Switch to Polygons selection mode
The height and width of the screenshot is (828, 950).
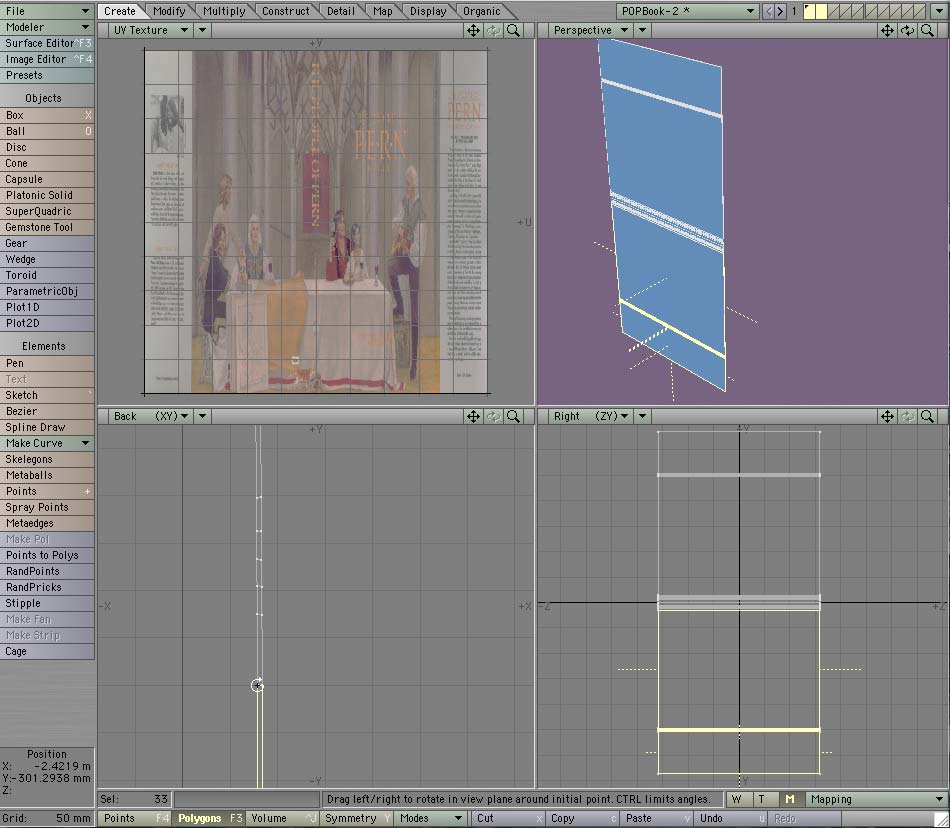210,818
